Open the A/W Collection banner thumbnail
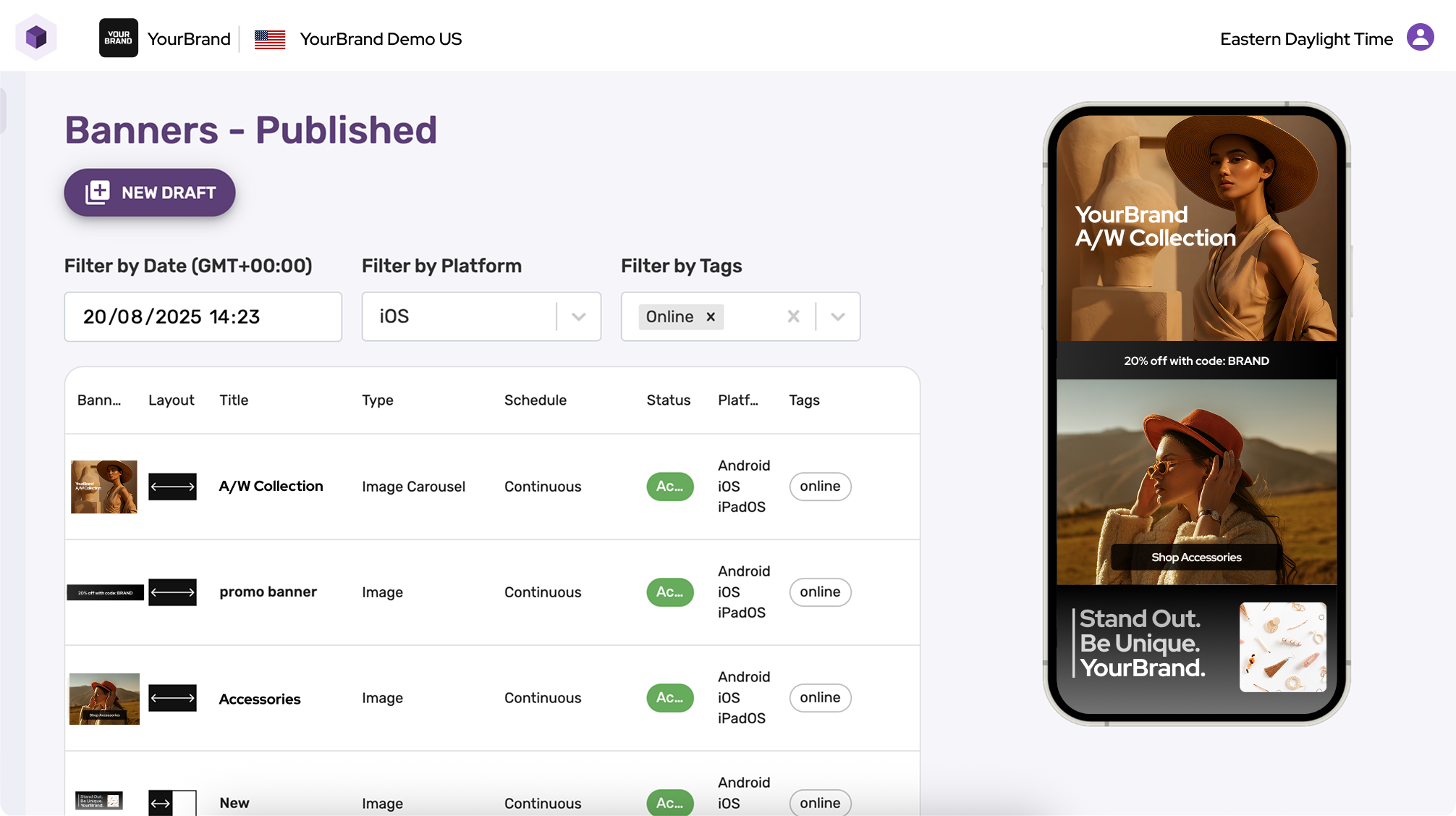This screenshot has width=1456, height=816. coord(104,487)
